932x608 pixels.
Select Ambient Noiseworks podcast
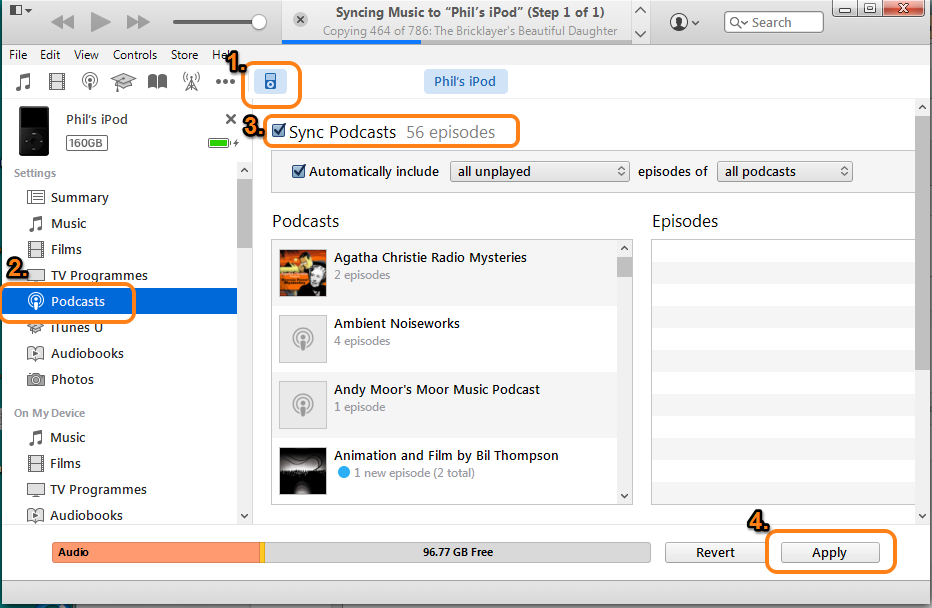[x=445, y=339]
